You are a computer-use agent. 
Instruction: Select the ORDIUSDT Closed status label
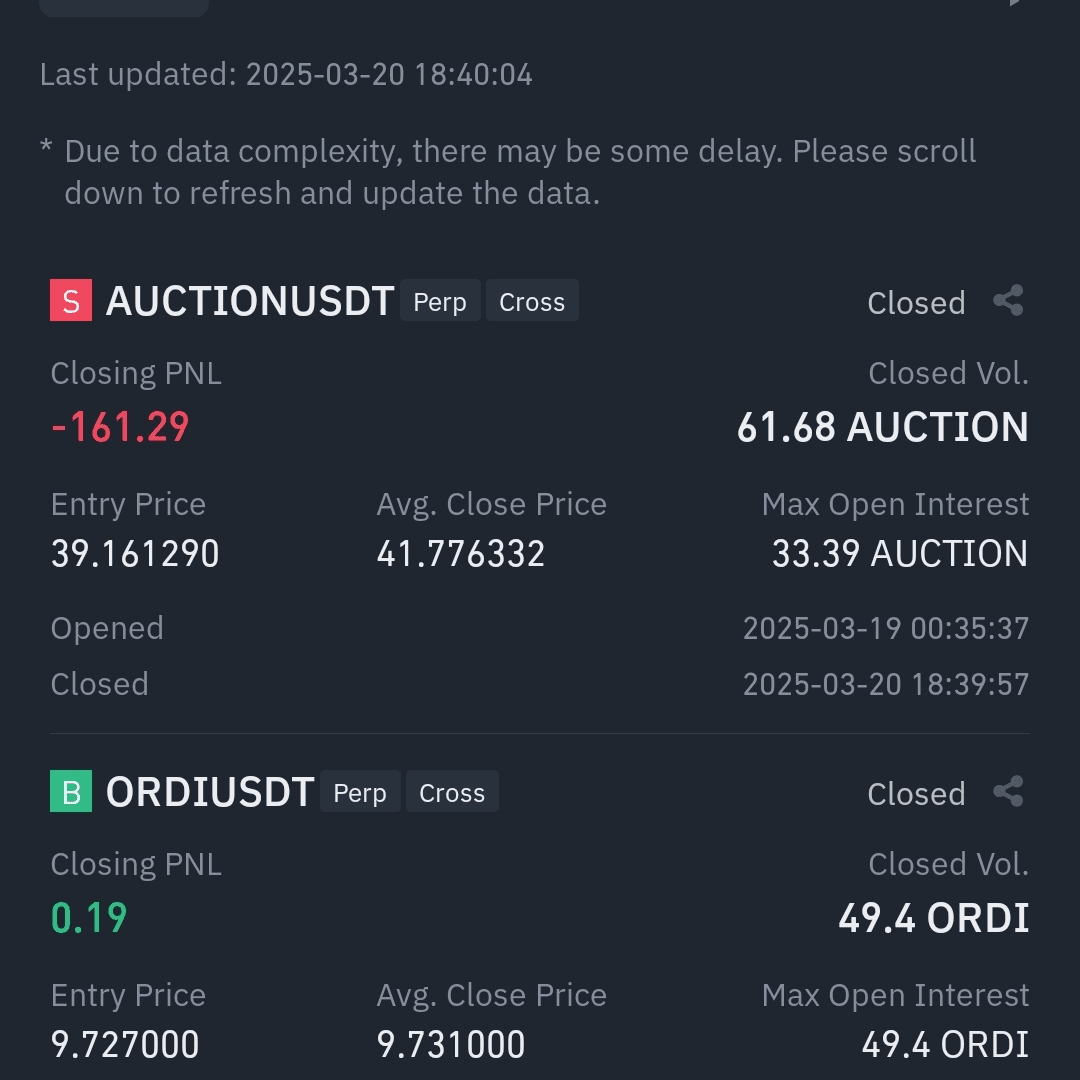pyautogui.click(x=916, y=794)
